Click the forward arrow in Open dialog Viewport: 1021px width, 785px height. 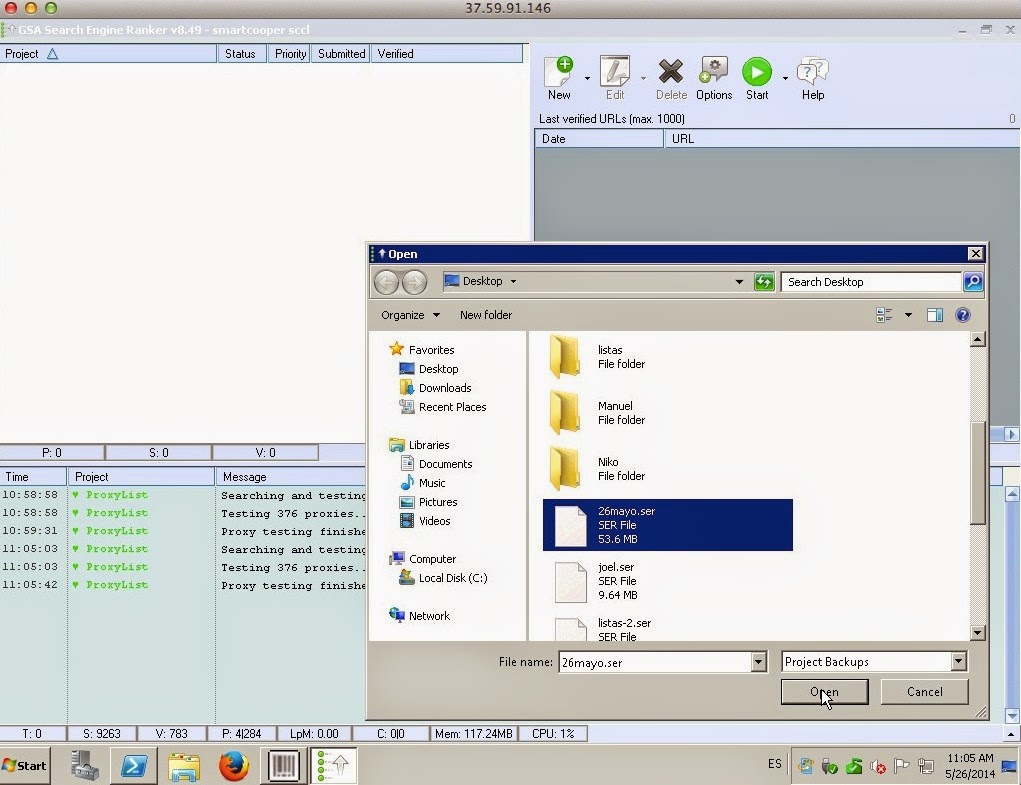414,282
